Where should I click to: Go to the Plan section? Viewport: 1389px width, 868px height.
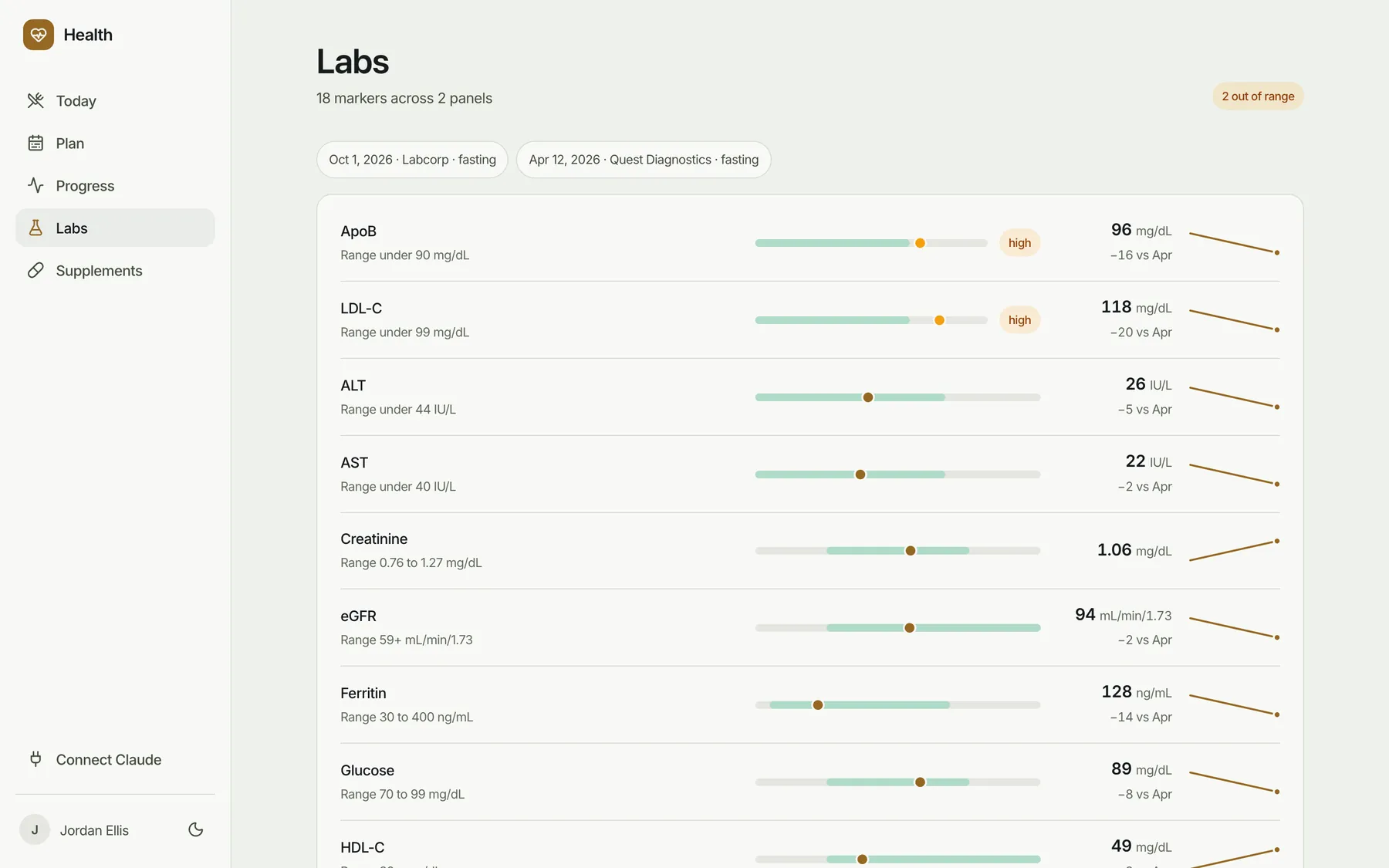point(115,143)
